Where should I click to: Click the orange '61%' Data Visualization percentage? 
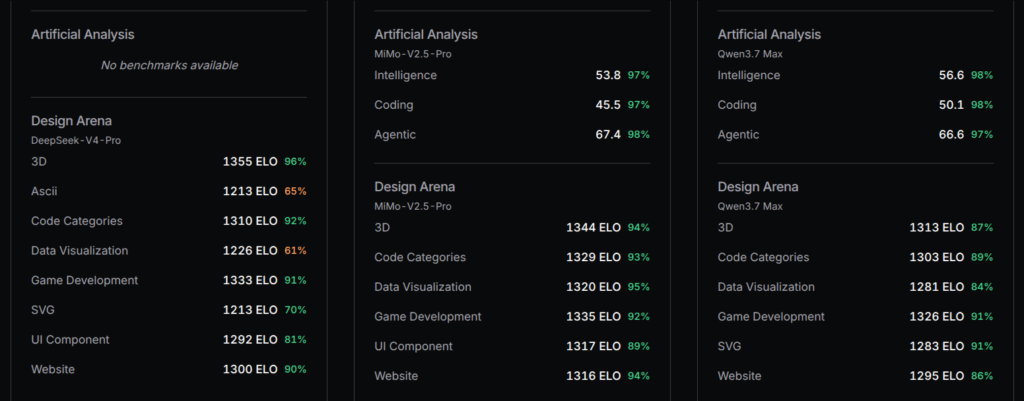tap(295, 251)
